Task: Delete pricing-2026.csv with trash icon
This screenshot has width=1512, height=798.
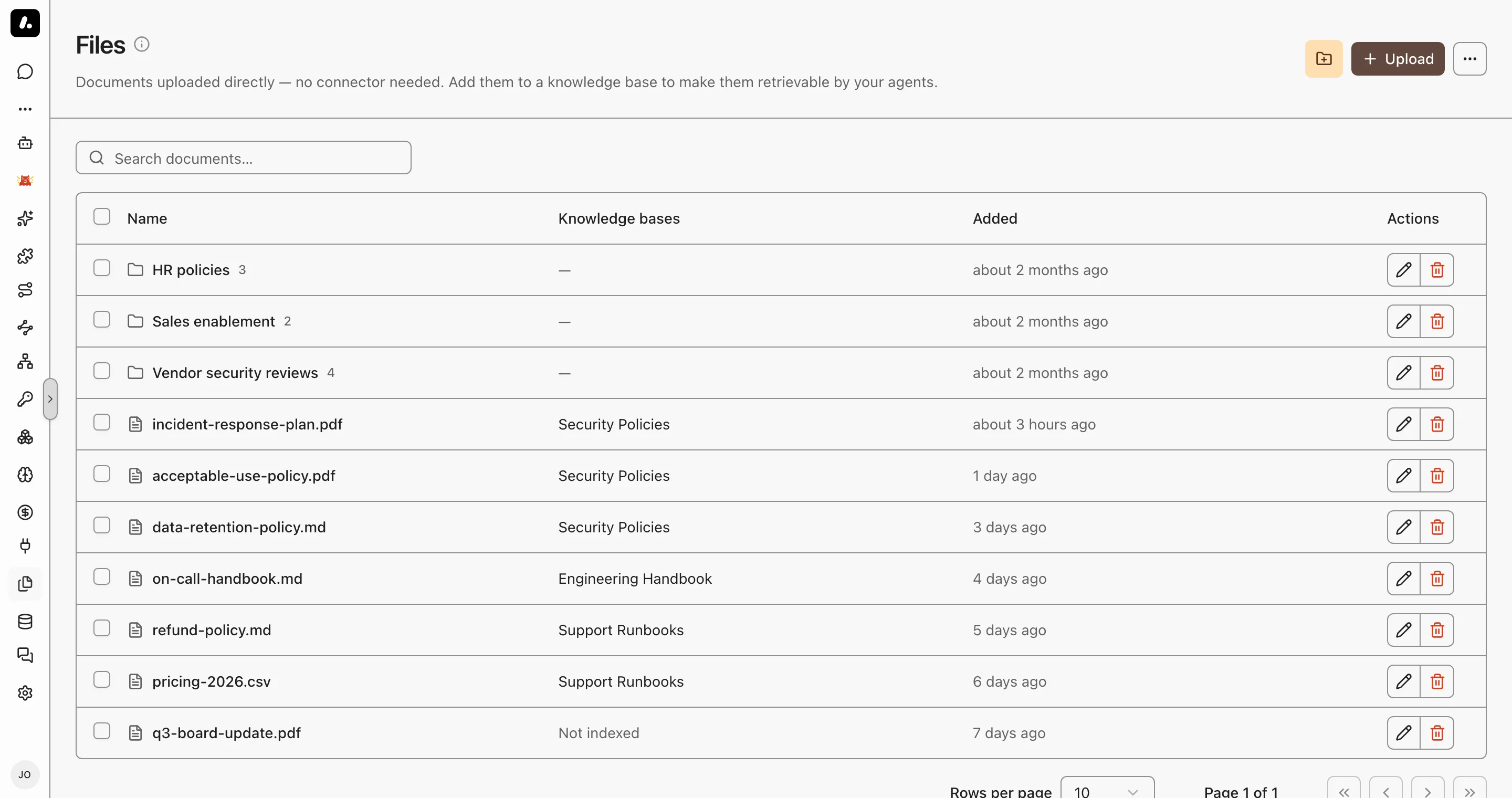Action: [1437, 681]
